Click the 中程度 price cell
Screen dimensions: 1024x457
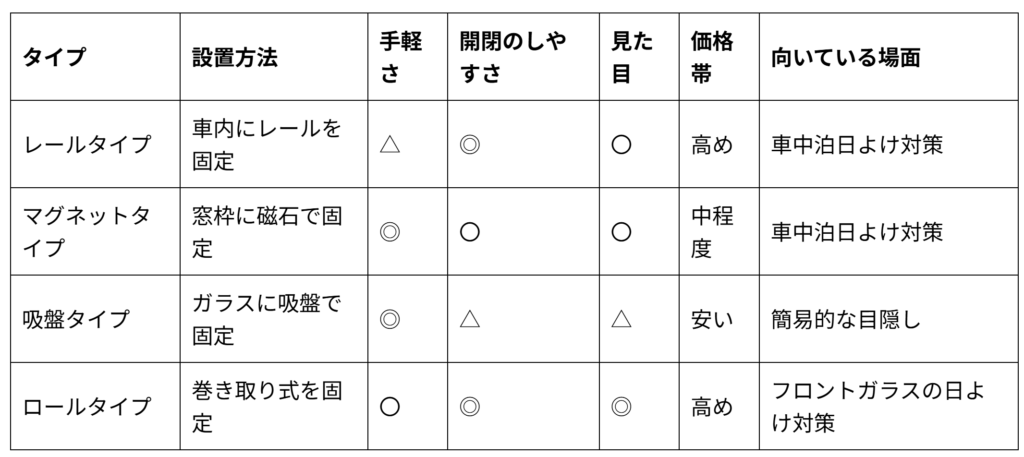point(712,232)
